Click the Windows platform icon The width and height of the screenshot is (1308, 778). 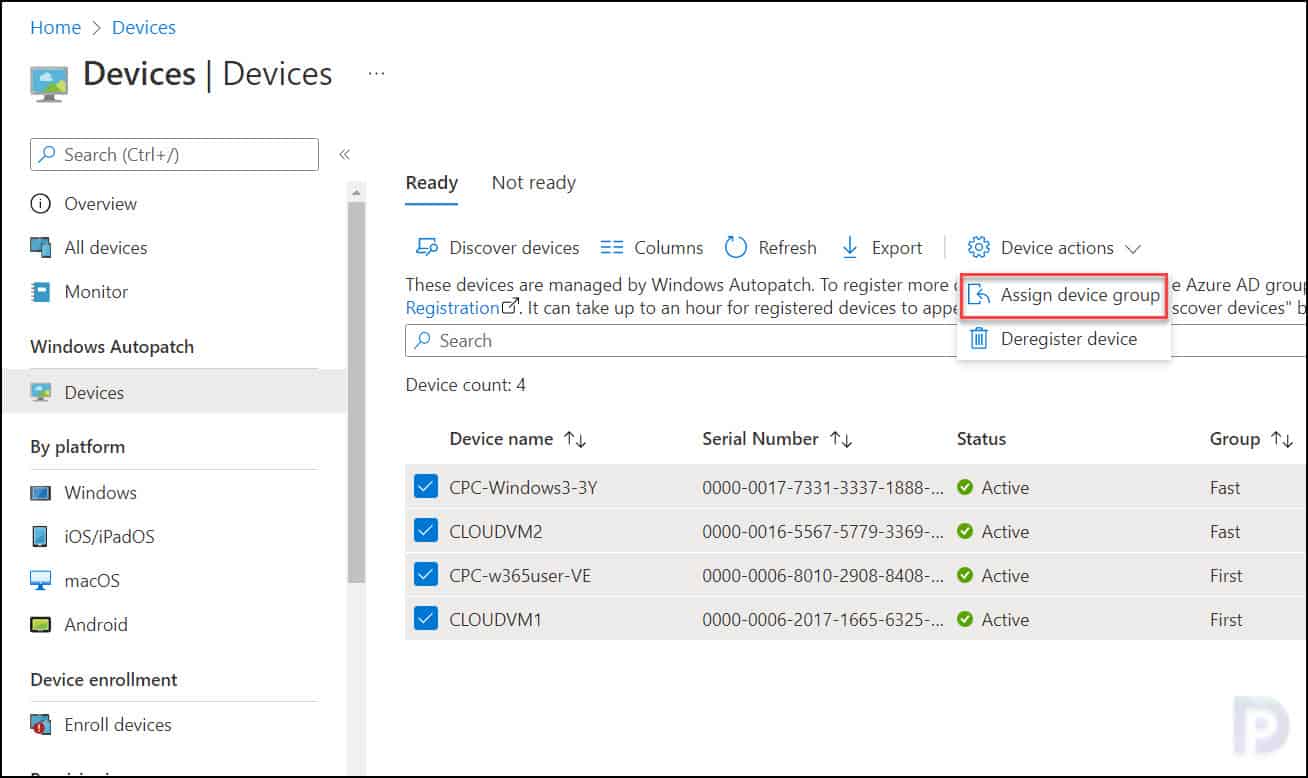pos(41,493)
